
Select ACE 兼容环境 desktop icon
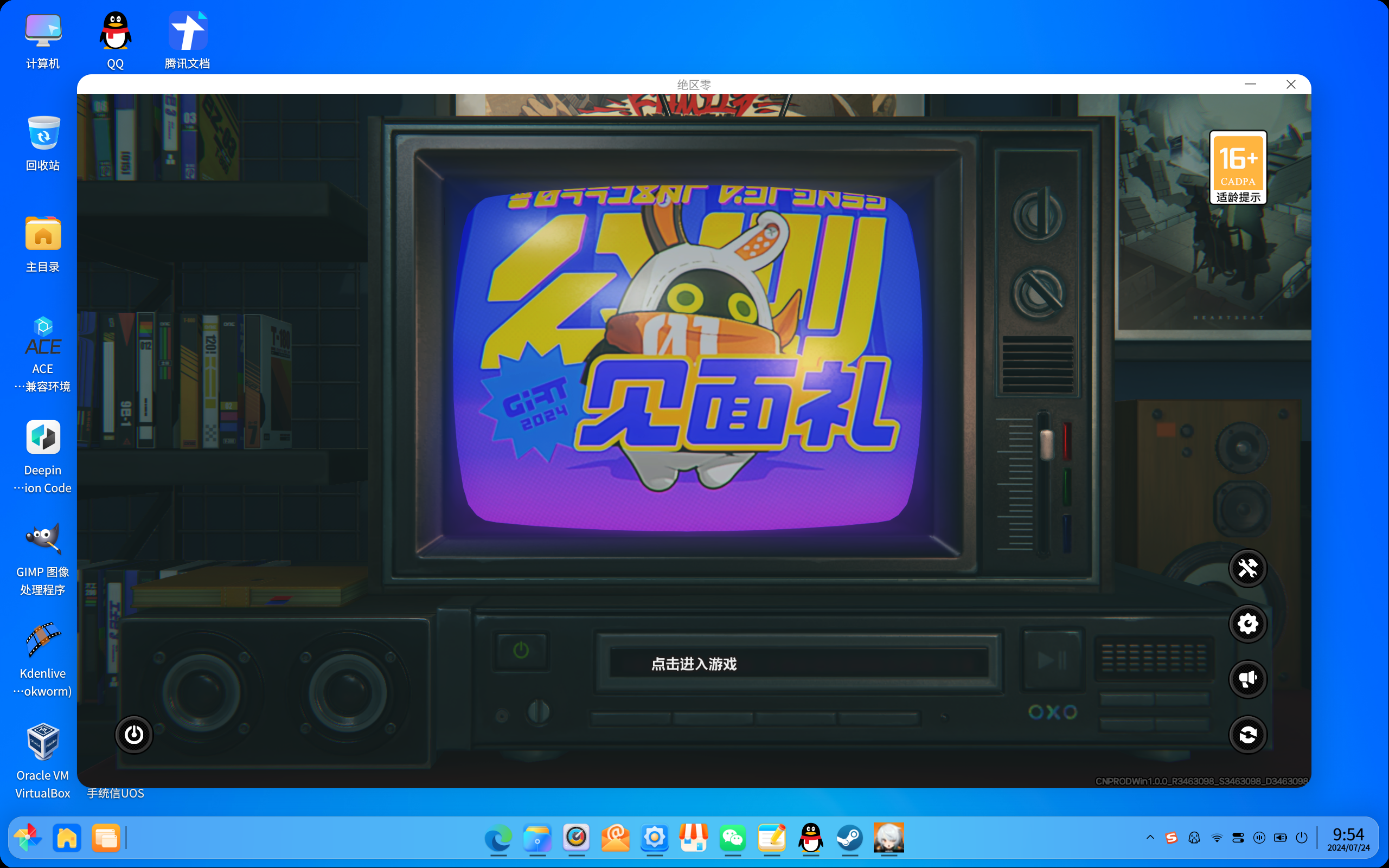pyautogui.click(x=43, y=355)
